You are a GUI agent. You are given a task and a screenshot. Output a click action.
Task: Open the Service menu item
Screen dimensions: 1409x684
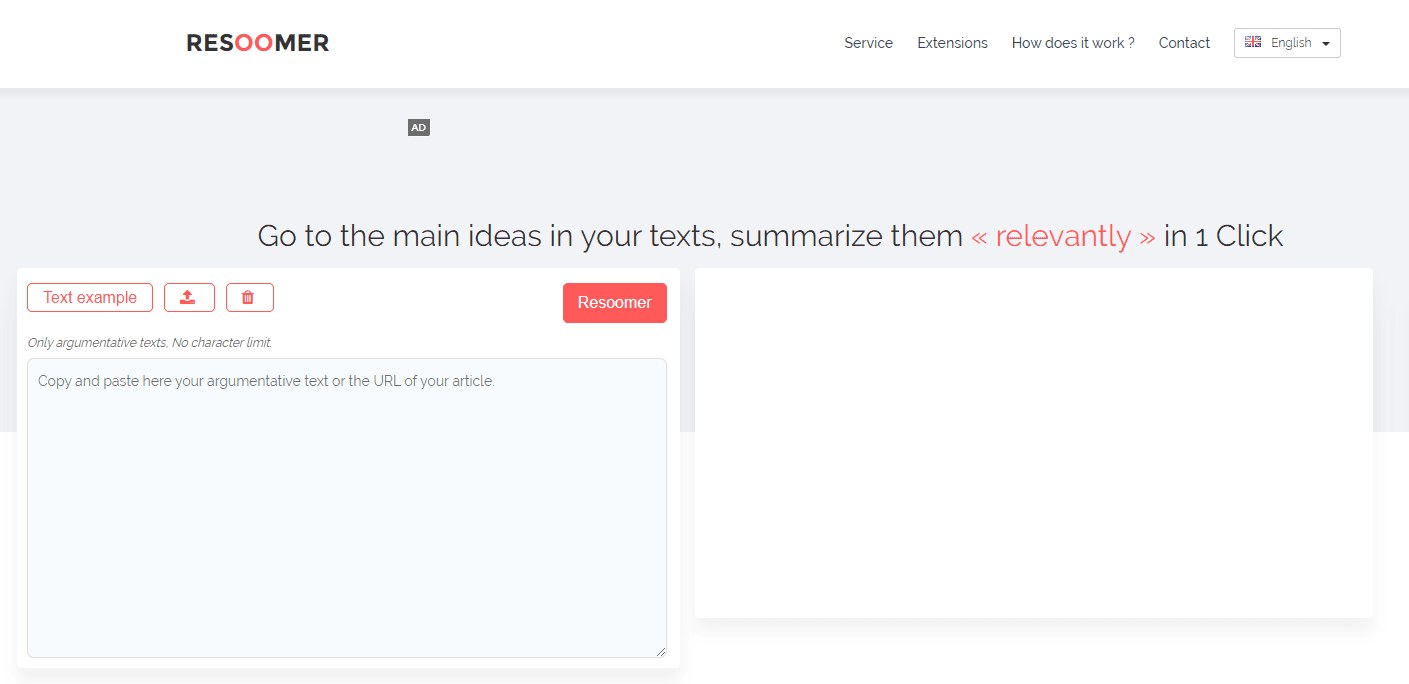[x=868, y=43]
